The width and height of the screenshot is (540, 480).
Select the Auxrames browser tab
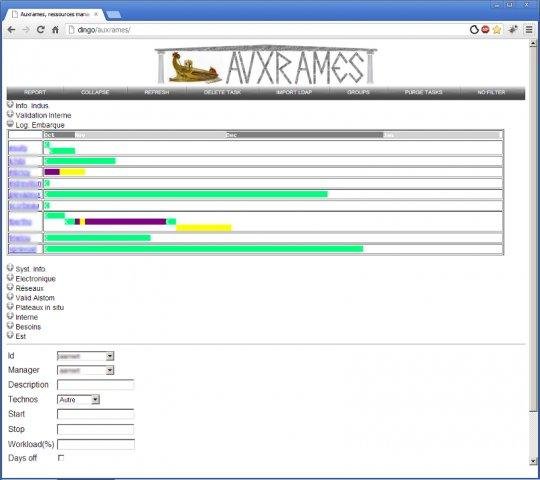pos(55,14)
